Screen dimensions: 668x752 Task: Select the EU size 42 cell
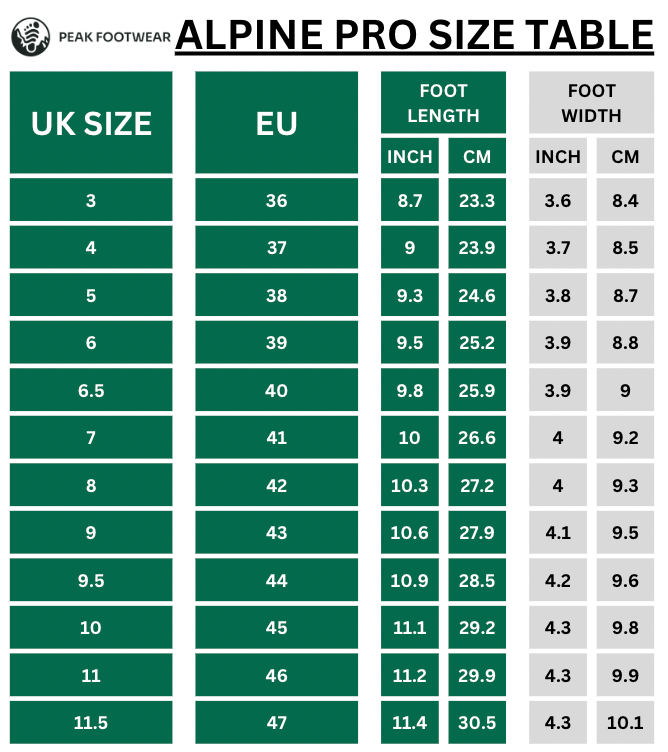(277, 485)
